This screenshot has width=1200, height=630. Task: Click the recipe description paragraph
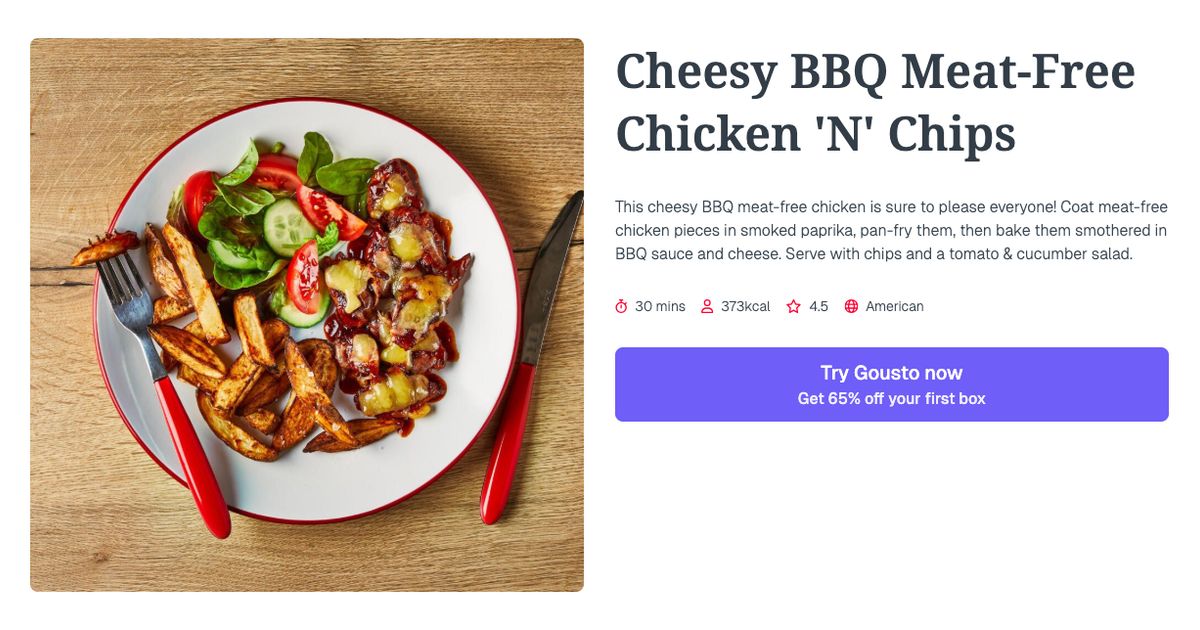[891, 230]
